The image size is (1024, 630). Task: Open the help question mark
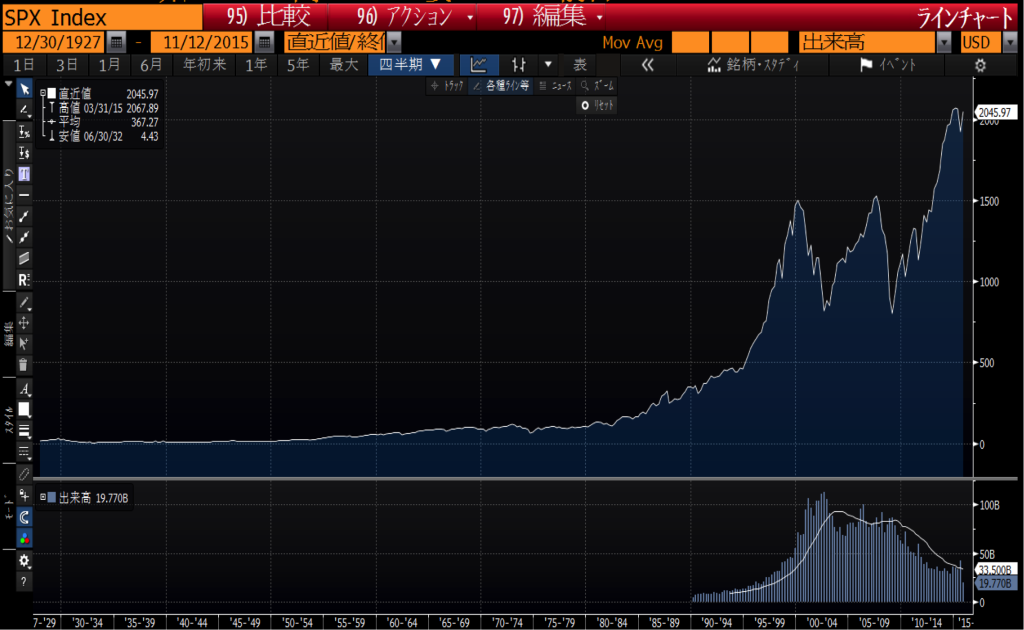click(x=24, y=582)
